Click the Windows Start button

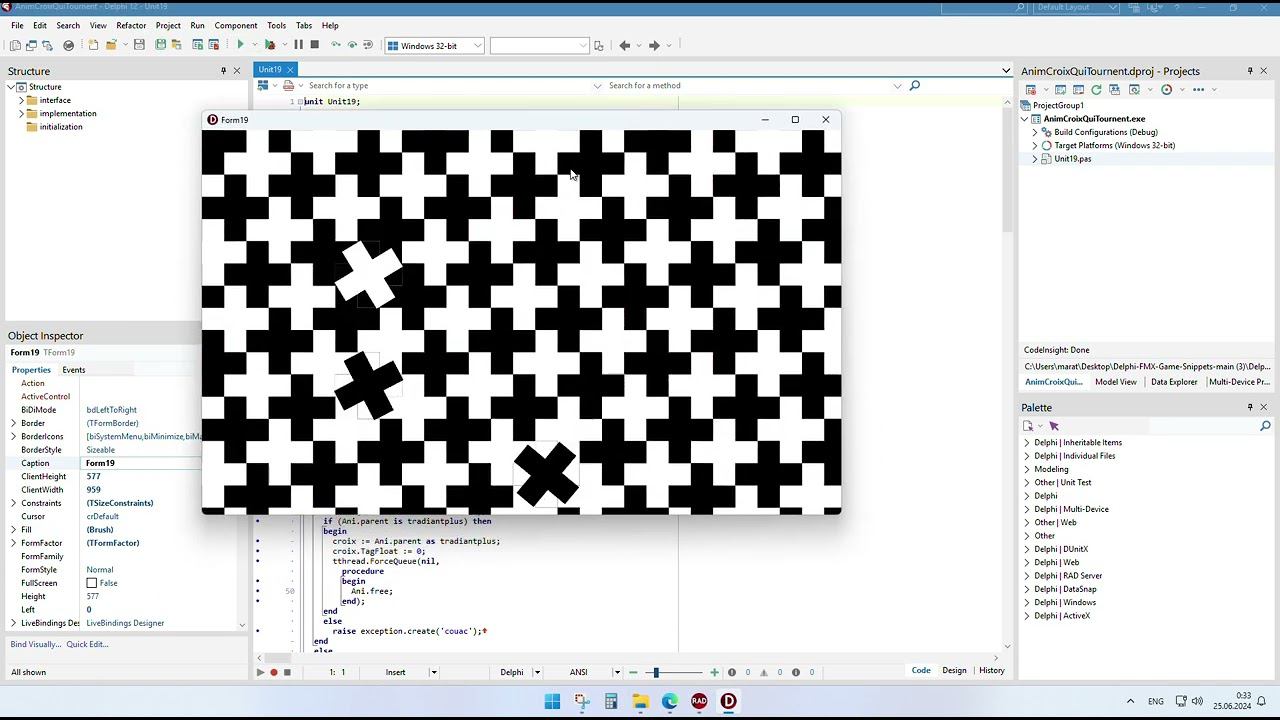(552, 701)
